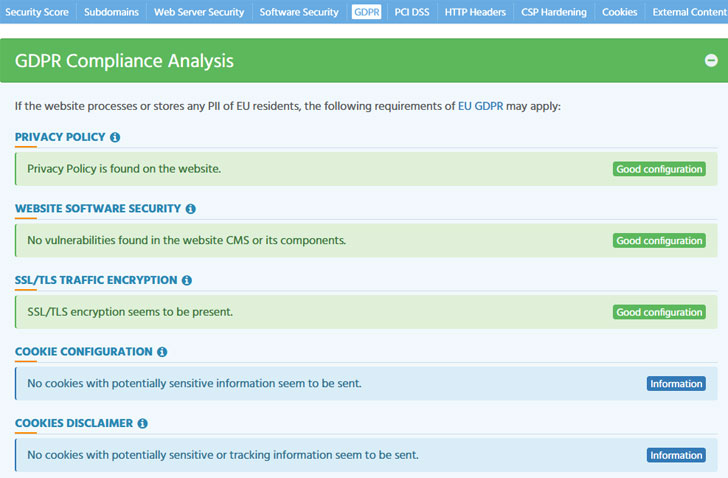Image resolution: width=728 pixels, height=478 pixels.
Task: Click Good configuration badge for SSL/TLS encryption
Action: tap(659, 312)
